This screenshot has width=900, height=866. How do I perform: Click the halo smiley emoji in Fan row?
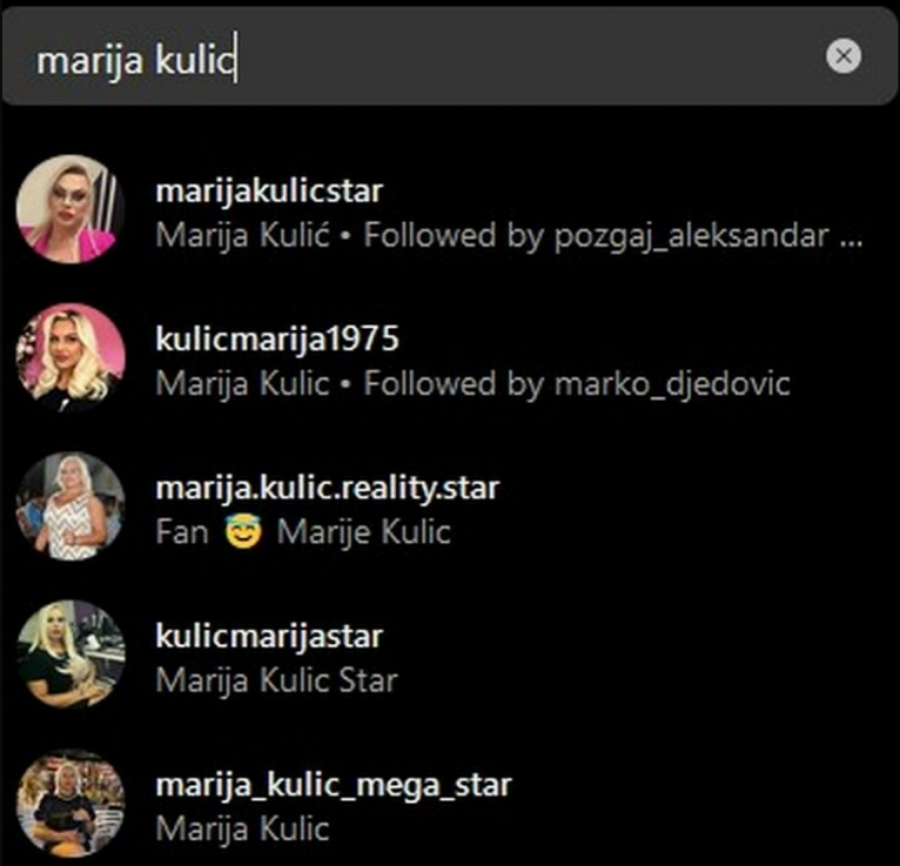coord(243,532)
